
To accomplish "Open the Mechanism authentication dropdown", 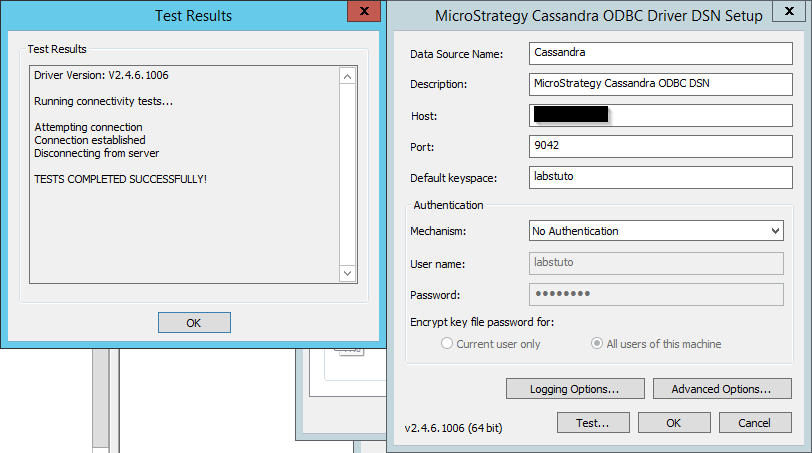I will [x=656, y=231].
